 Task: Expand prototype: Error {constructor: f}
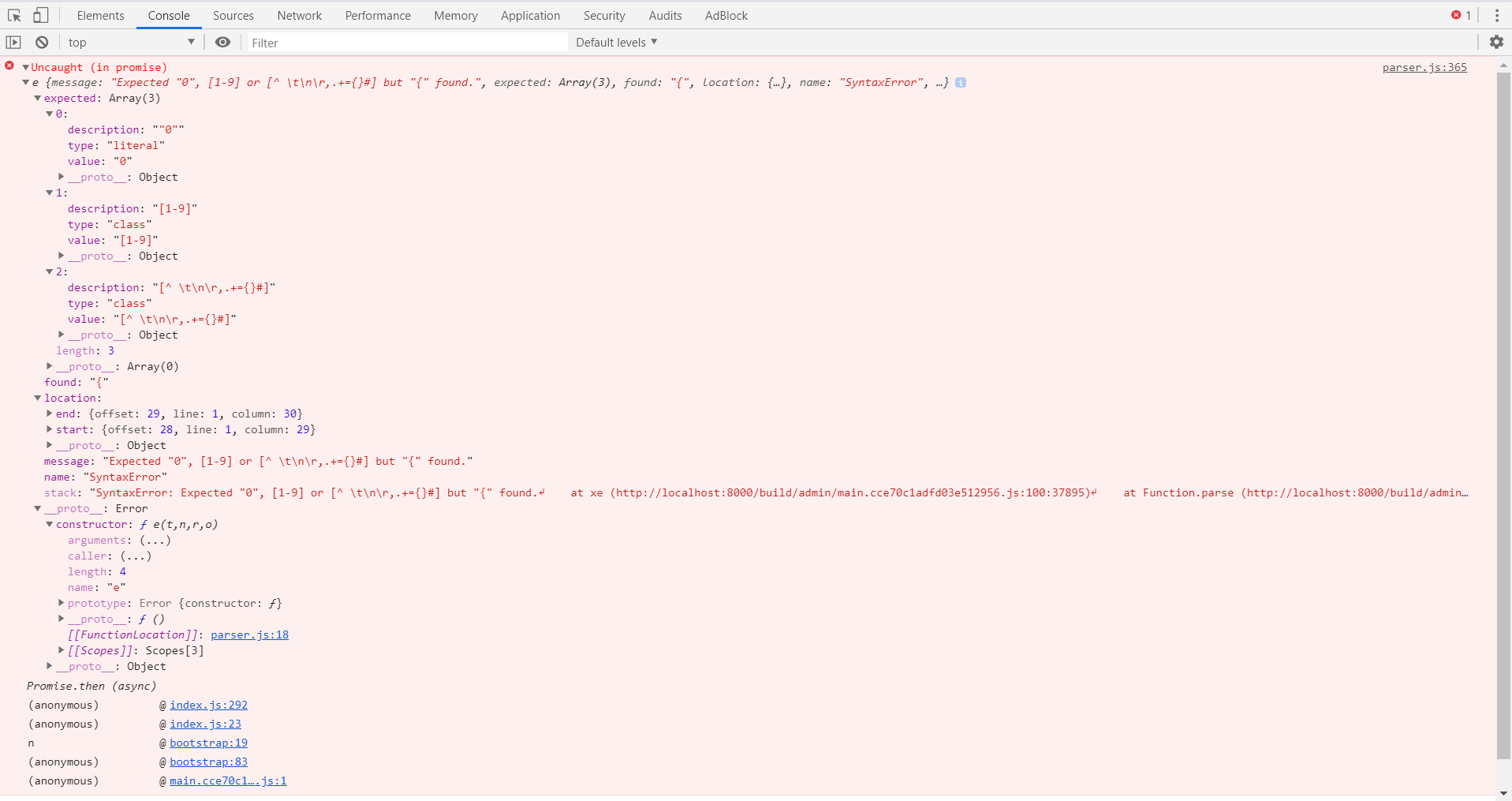61,603
